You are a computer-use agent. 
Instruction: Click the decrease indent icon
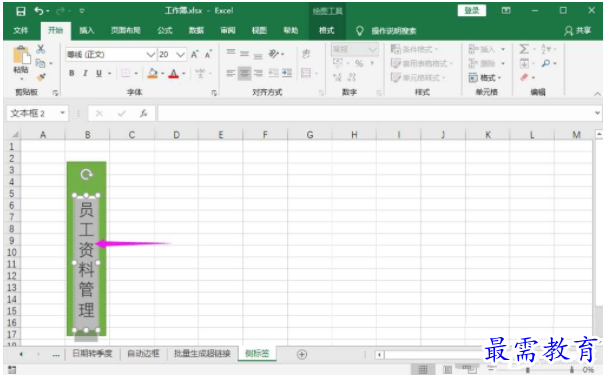point(274,73)
